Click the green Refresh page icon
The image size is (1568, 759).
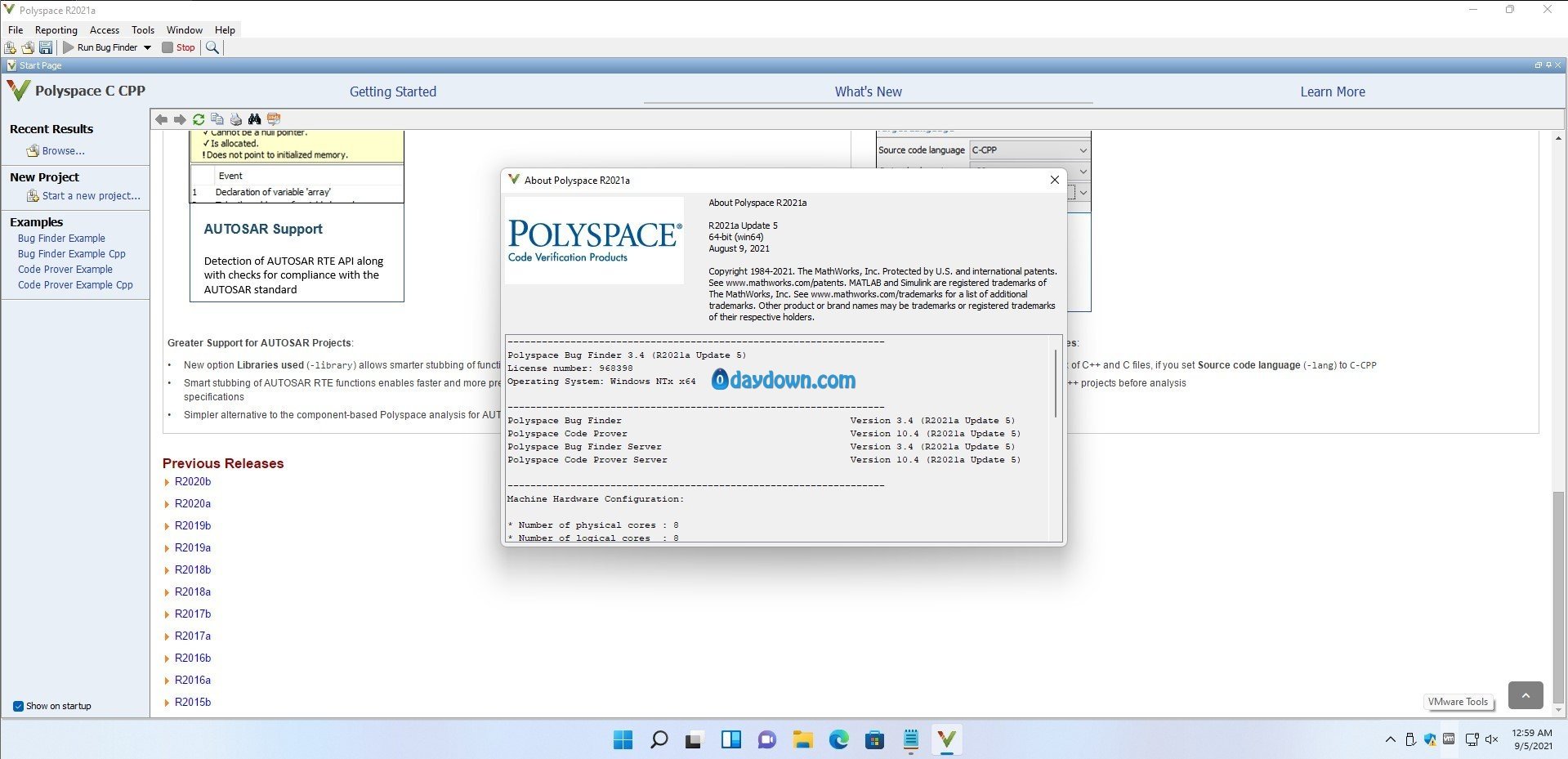(x=199, y=119)
